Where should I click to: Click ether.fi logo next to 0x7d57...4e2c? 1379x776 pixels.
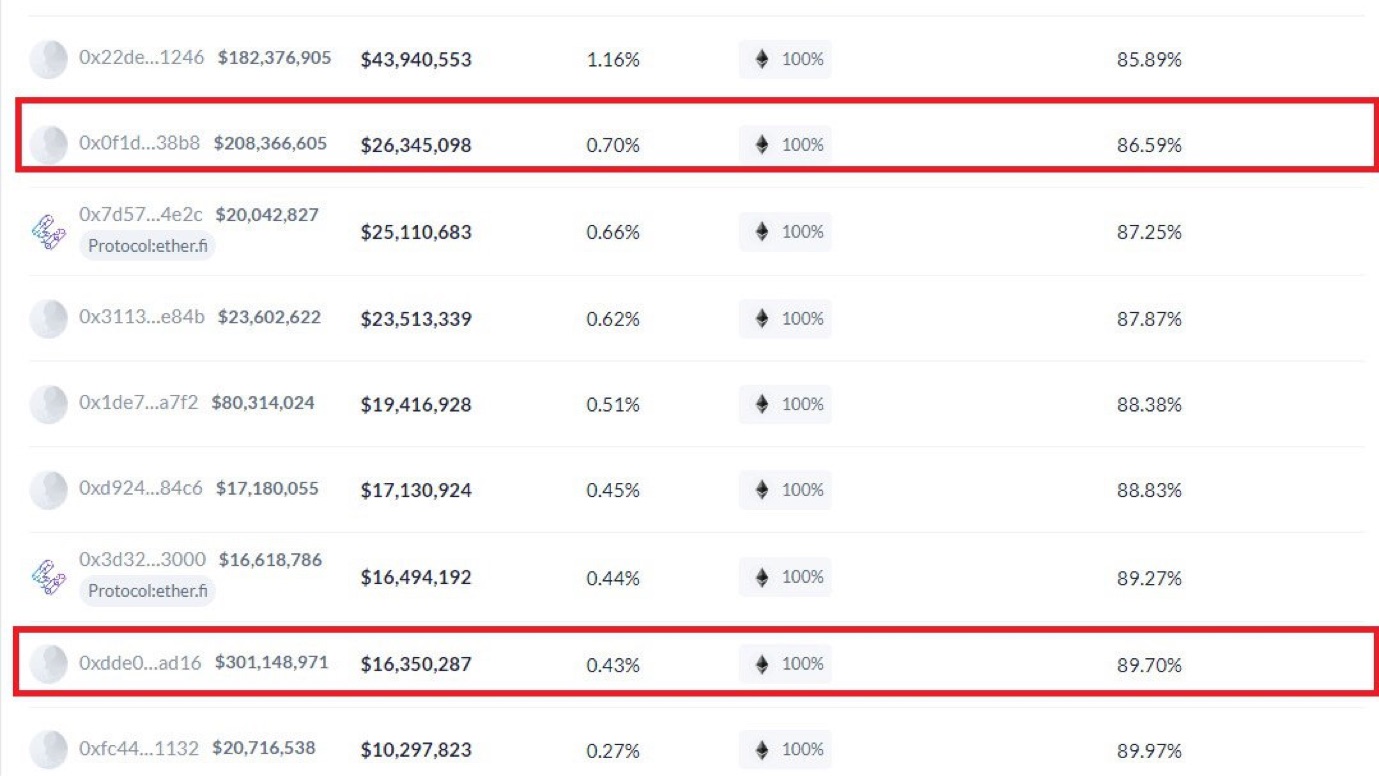pyautogui.click(x=48, y=232)
